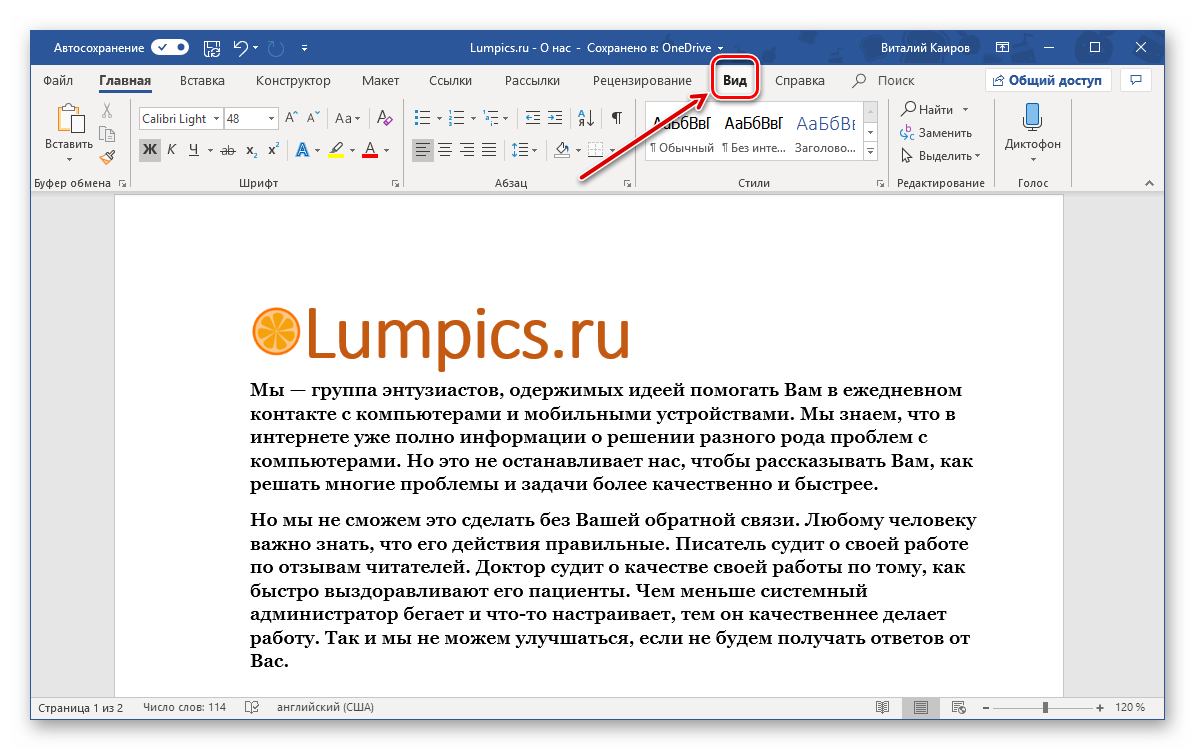The height and width of the screenshot is (750, 1195).
Task: Open the File (Файл) tab
Action: click(58, 80)
